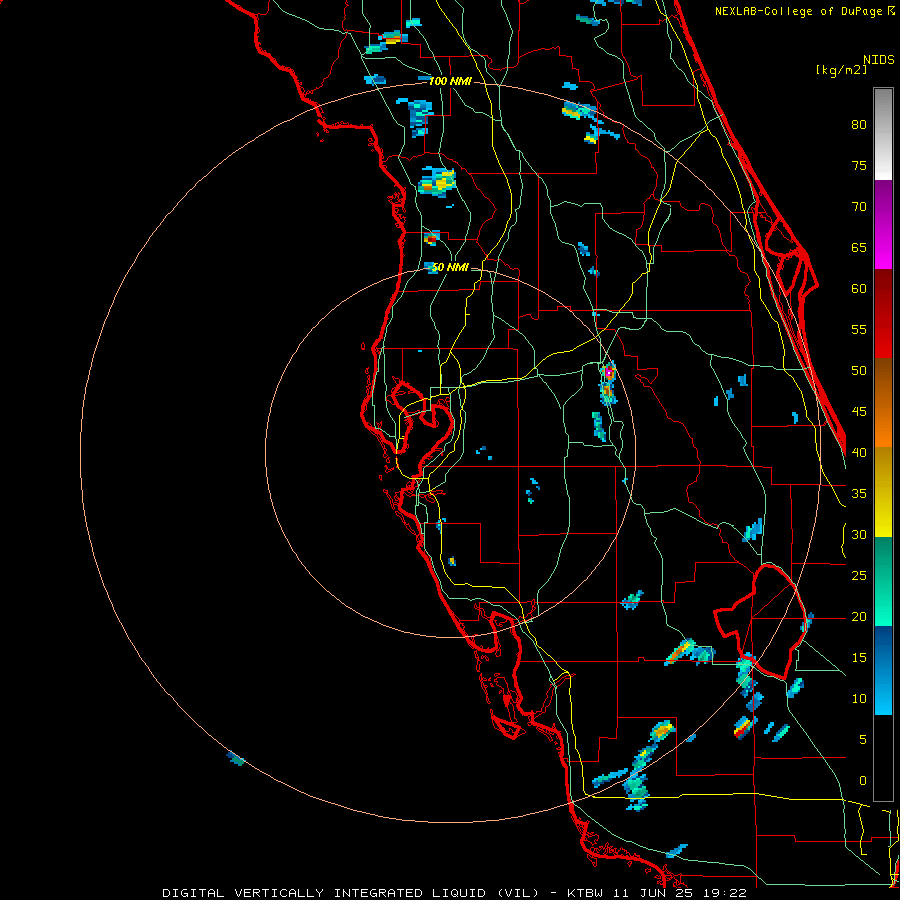The height and width of the screenshot is (900, 900).
Task: Click the scale value 0
Action: click(x=863, y=781)
